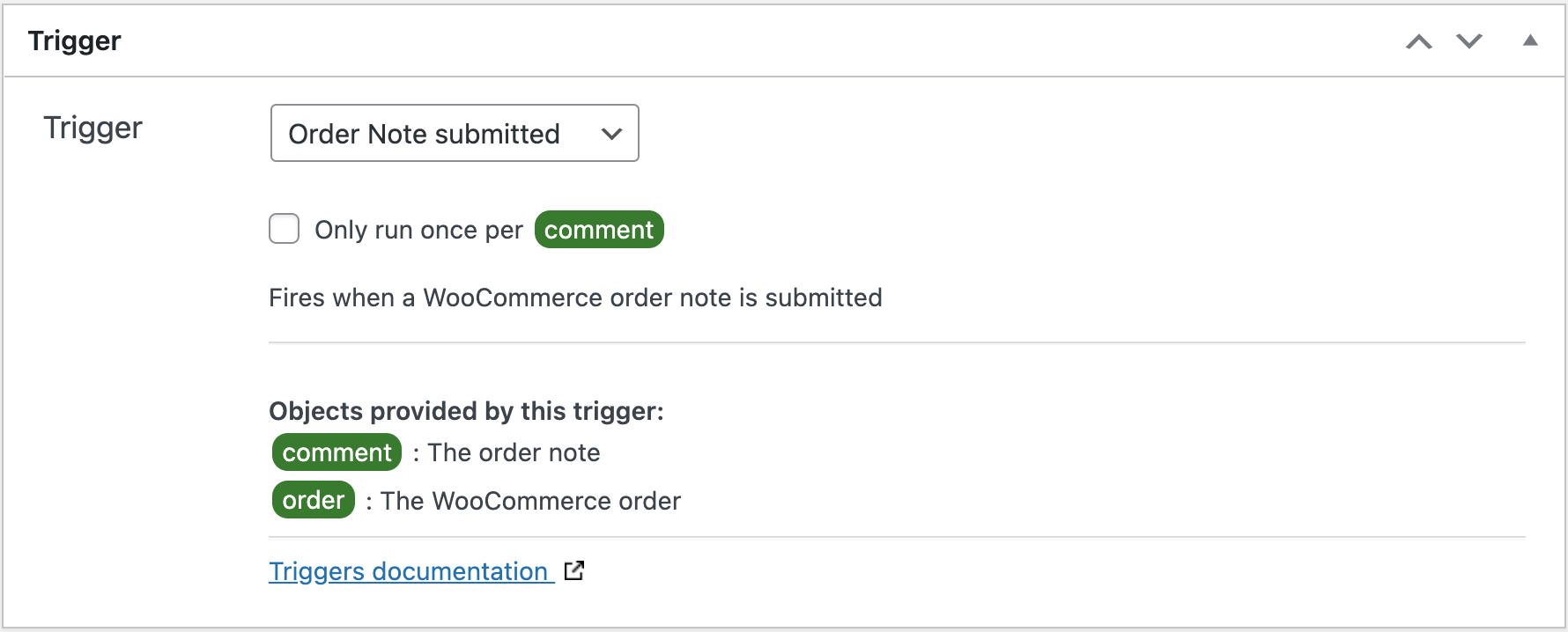This screenshot has height=632, width=1568.
Task: Click the move panel down arrow
Action: pyautogui.click(x=1468, y=41)
